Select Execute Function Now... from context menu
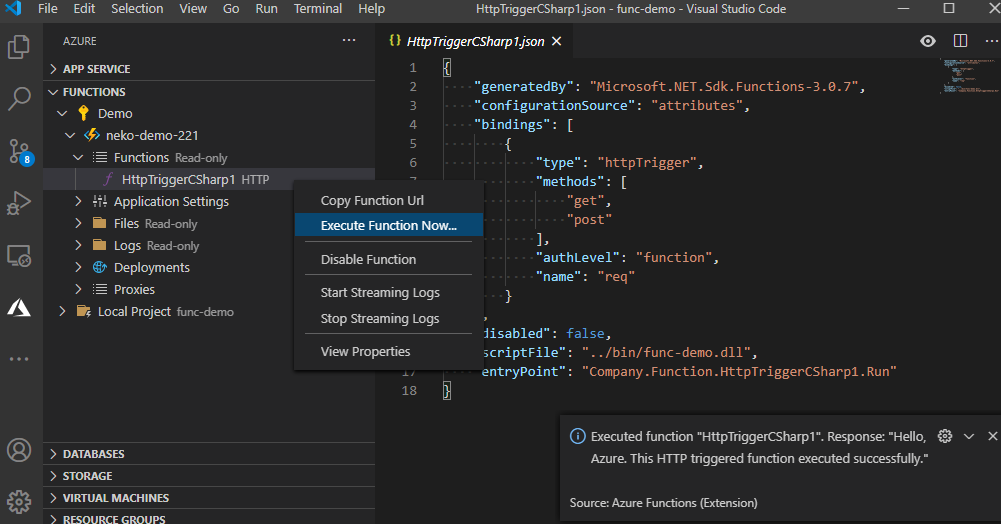This screenshot has height=524, width=1001. pyautogui.click(x=388, y=226)
